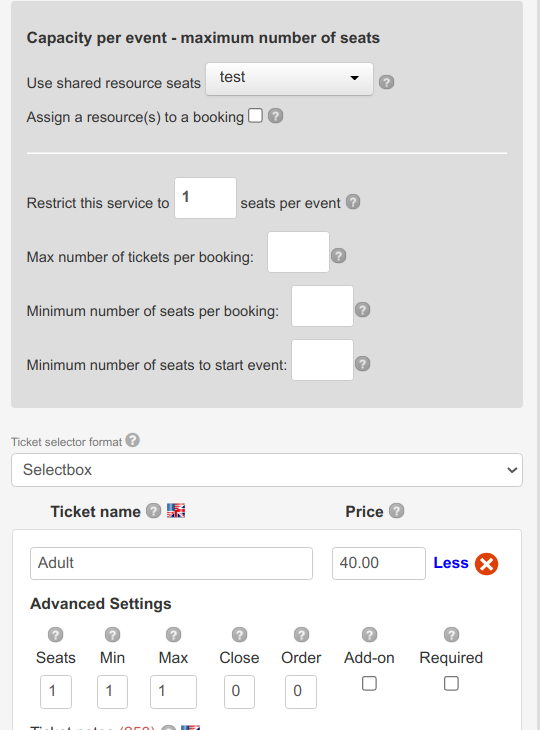
Task: Click help icon next to seats per event
Action: (353, 202)
